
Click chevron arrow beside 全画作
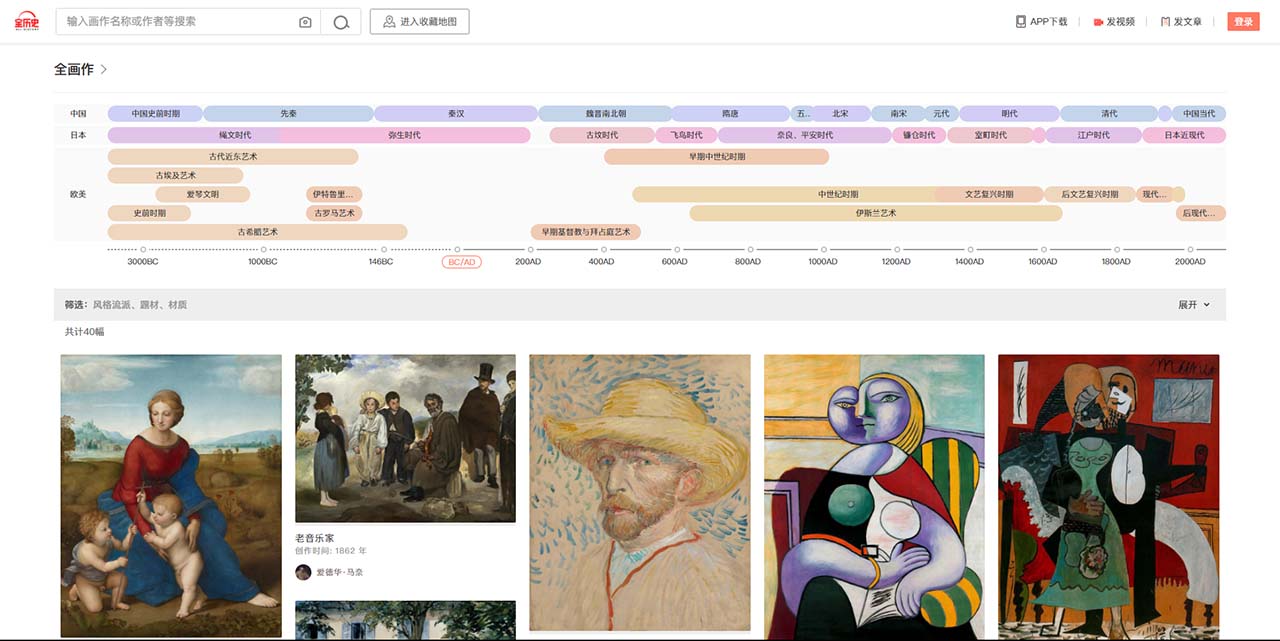tap(104, 70)
